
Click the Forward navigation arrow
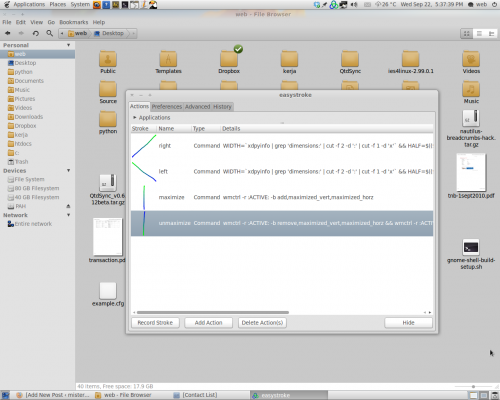(21, 33)
